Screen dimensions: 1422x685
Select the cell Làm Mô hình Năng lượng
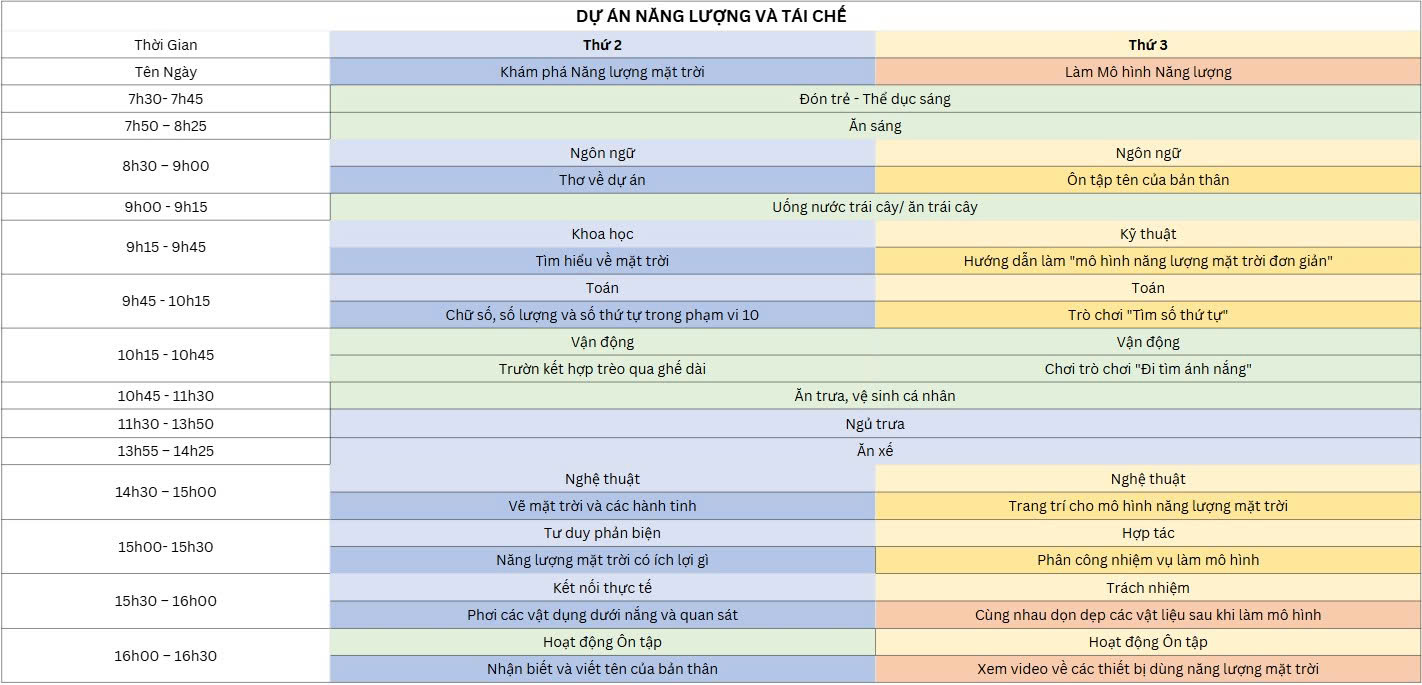1148,72
